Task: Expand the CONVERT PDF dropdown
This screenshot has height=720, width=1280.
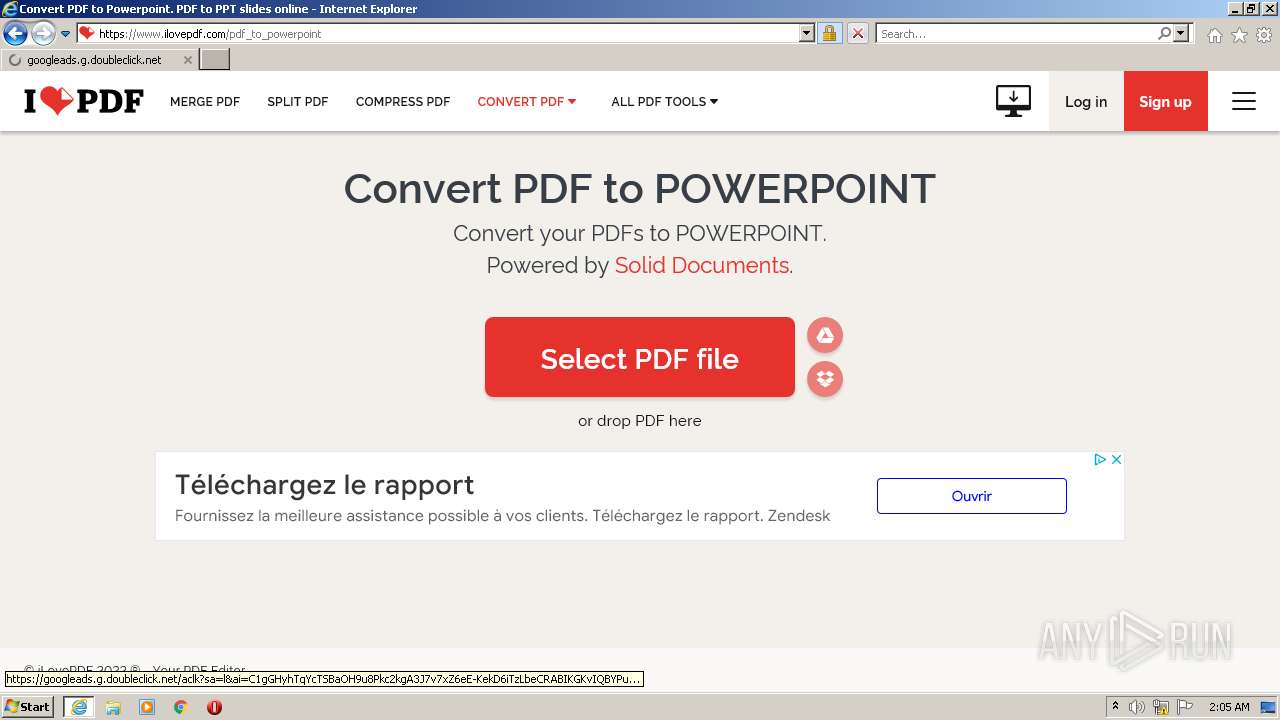Action: point(527,101)
